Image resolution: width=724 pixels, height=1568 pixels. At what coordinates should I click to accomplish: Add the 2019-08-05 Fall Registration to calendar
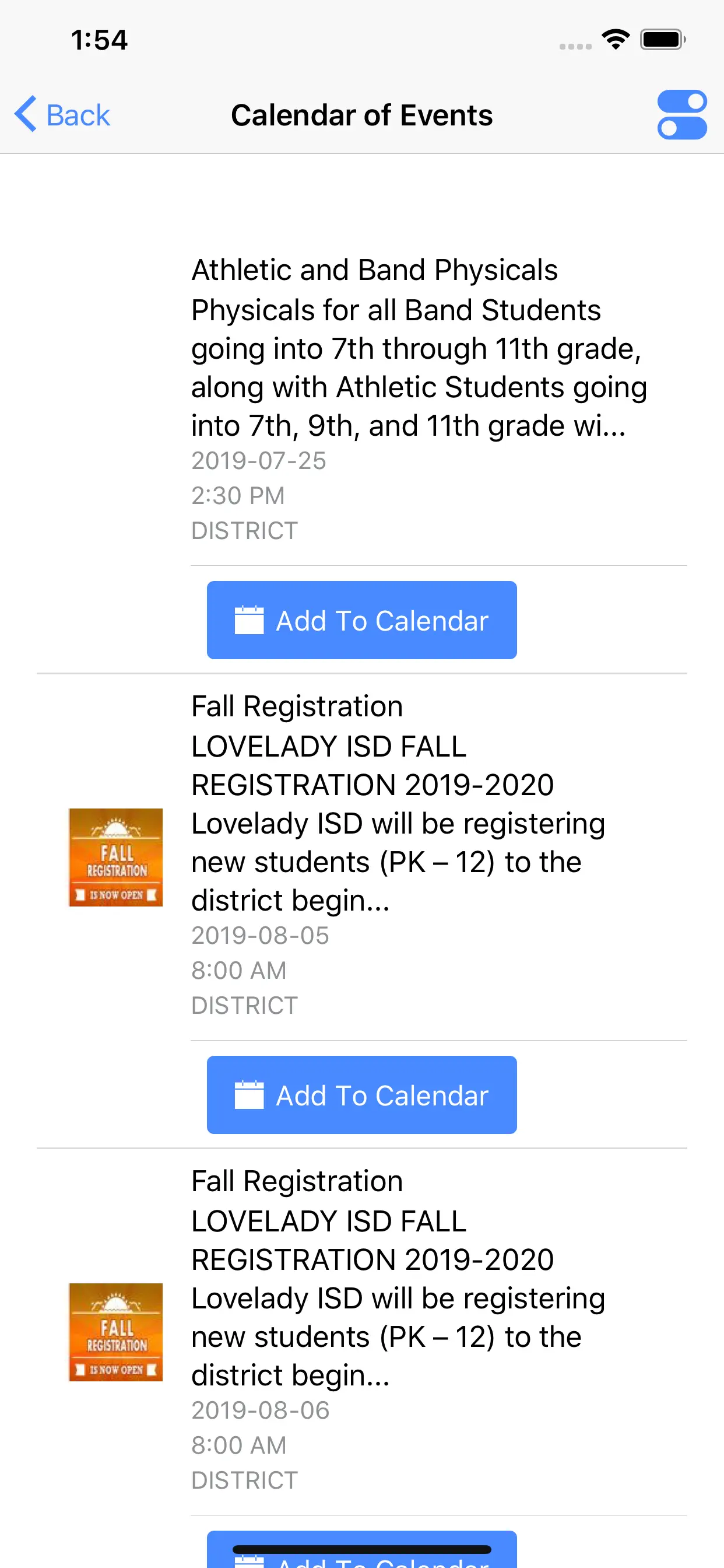tap(361, 1095)
